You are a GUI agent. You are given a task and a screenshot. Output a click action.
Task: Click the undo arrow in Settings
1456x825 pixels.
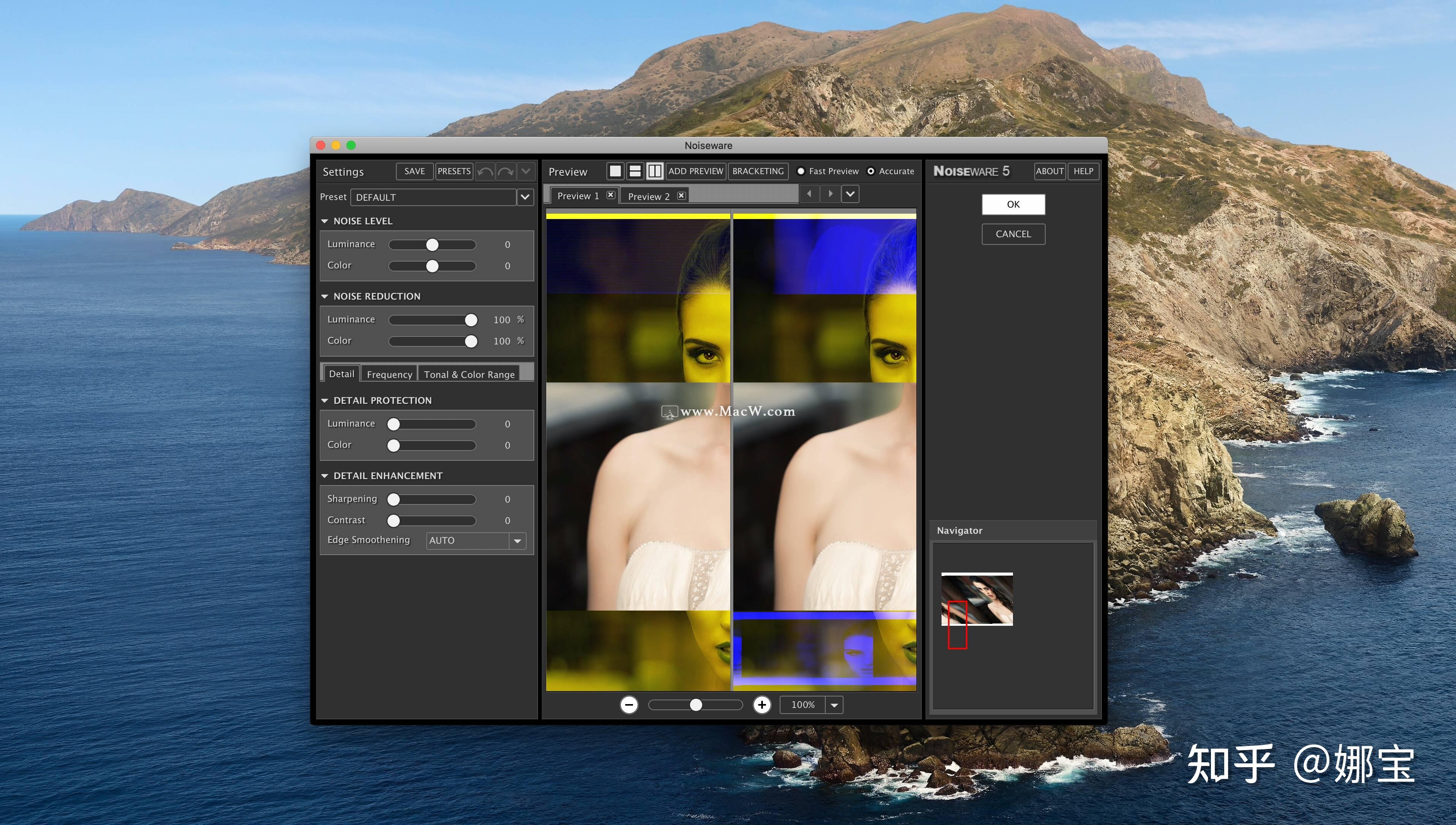(485, 171)
